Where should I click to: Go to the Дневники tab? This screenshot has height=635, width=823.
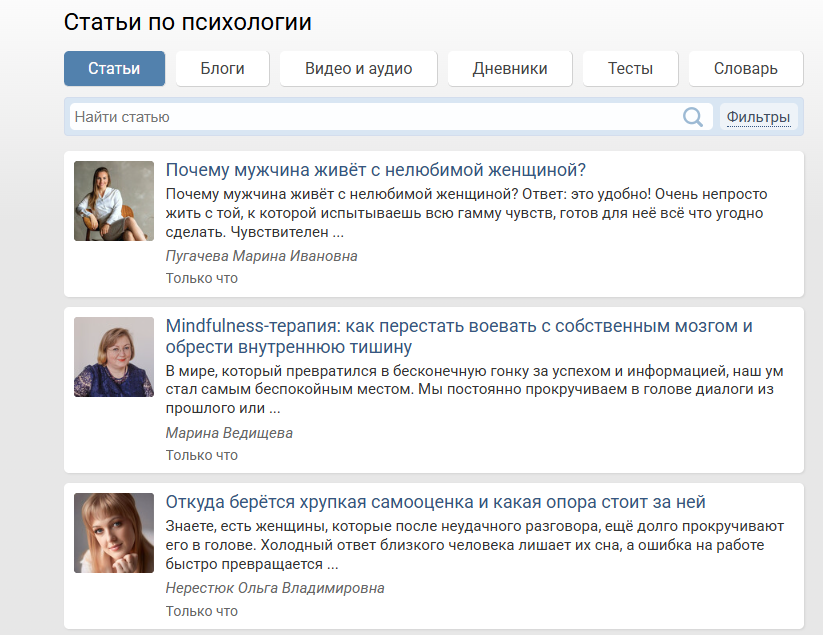pos(510,68)
